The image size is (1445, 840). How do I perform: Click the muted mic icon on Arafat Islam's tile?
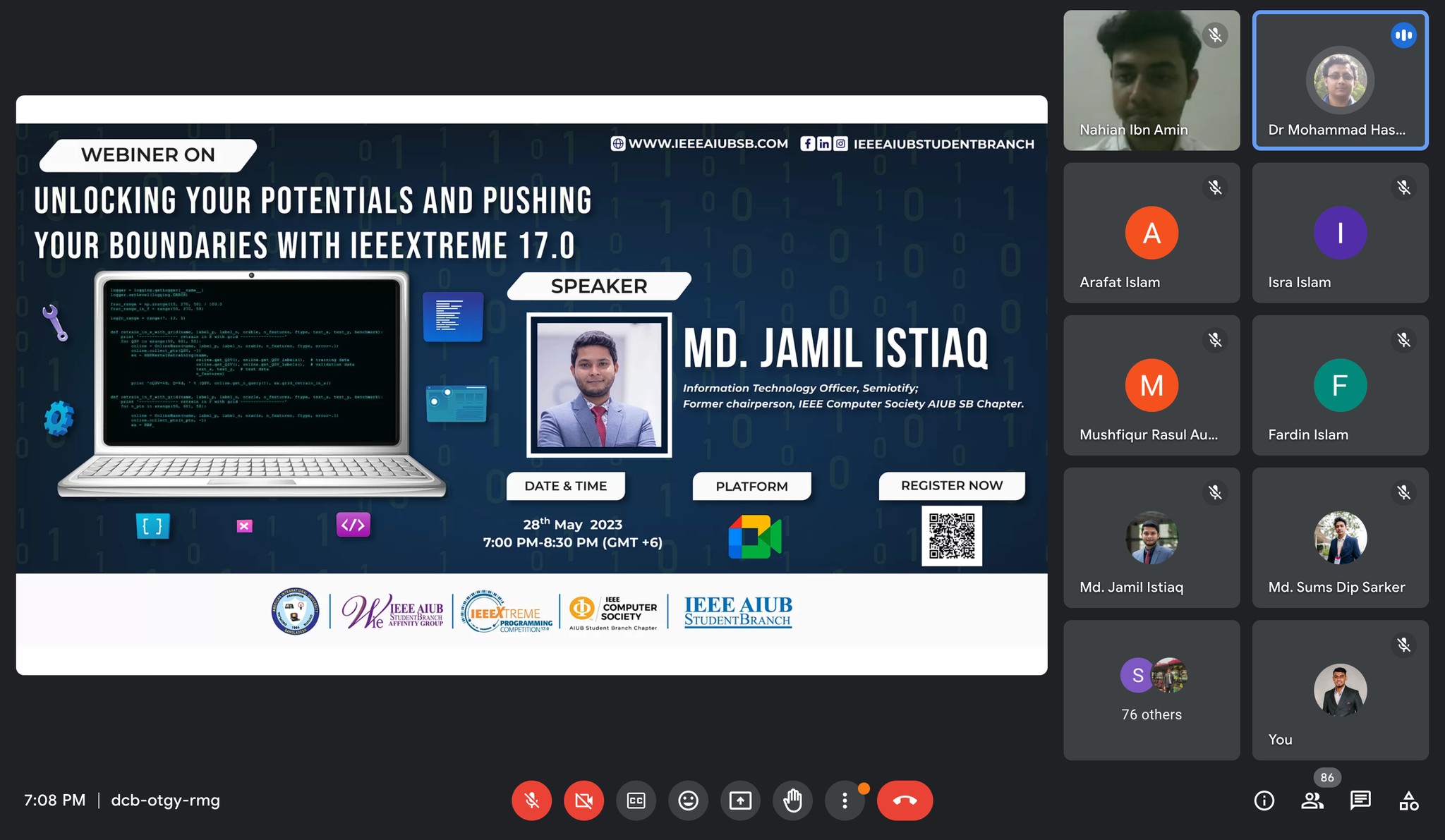[1215, 188]
